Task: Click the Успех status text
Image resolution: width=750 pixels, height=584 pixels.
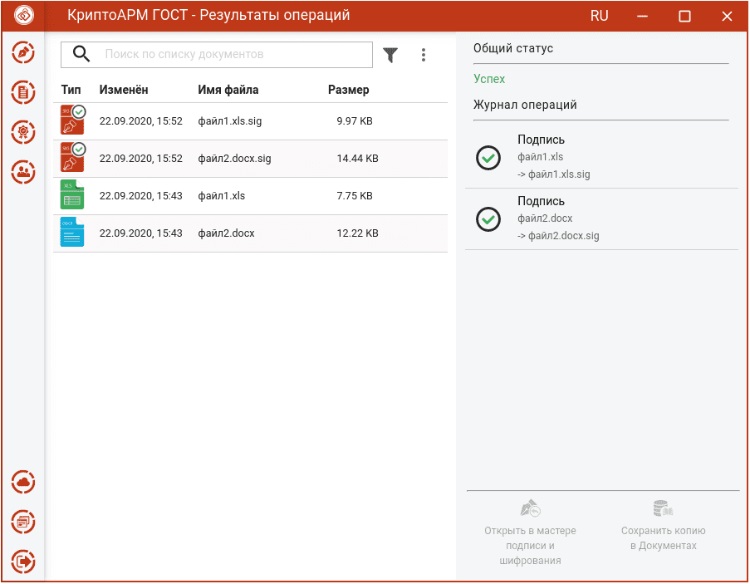Action: click(x=489, y=79)
